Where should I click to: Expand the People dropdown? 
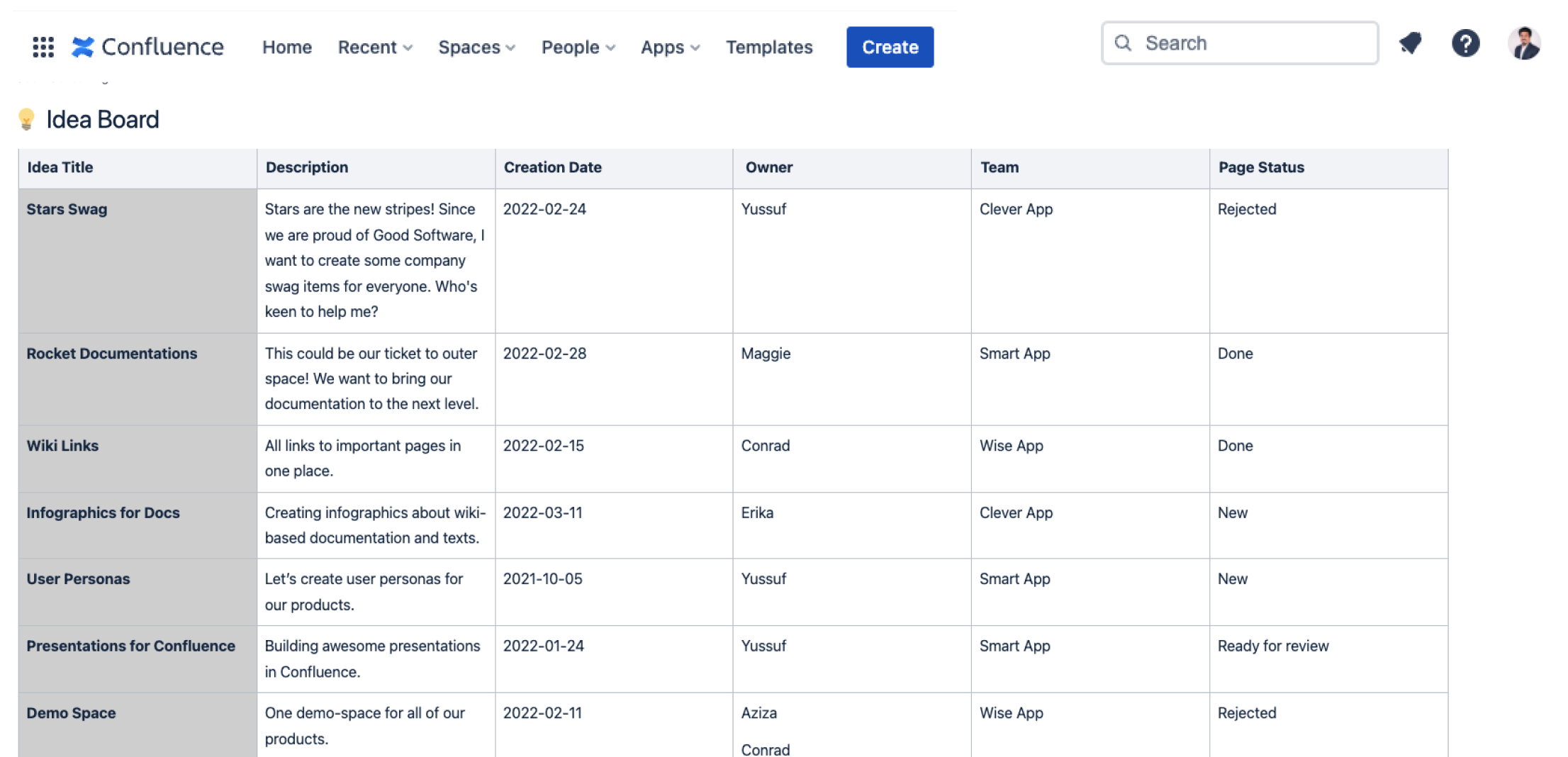(x=578, y=47)
